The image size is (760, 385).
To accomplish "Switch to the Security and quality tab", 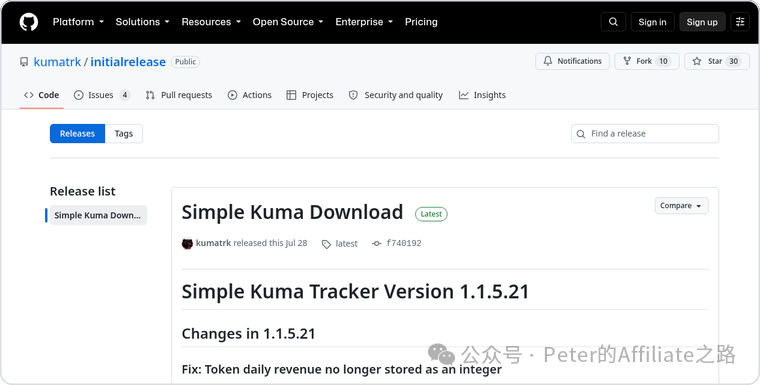I will [396, 95].
